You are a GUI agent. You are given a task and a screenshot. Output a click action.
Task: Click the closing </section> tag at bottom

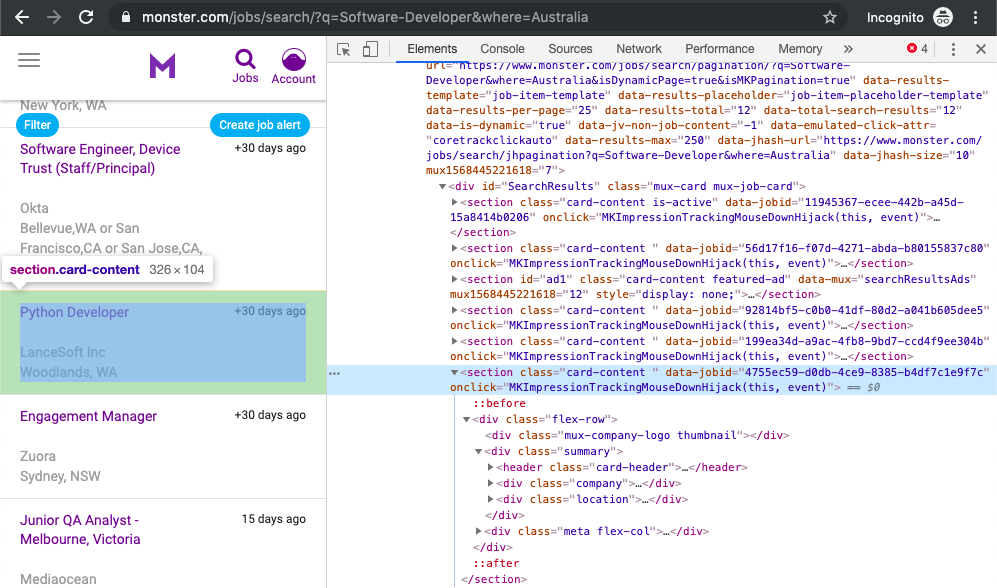[494, 579]
